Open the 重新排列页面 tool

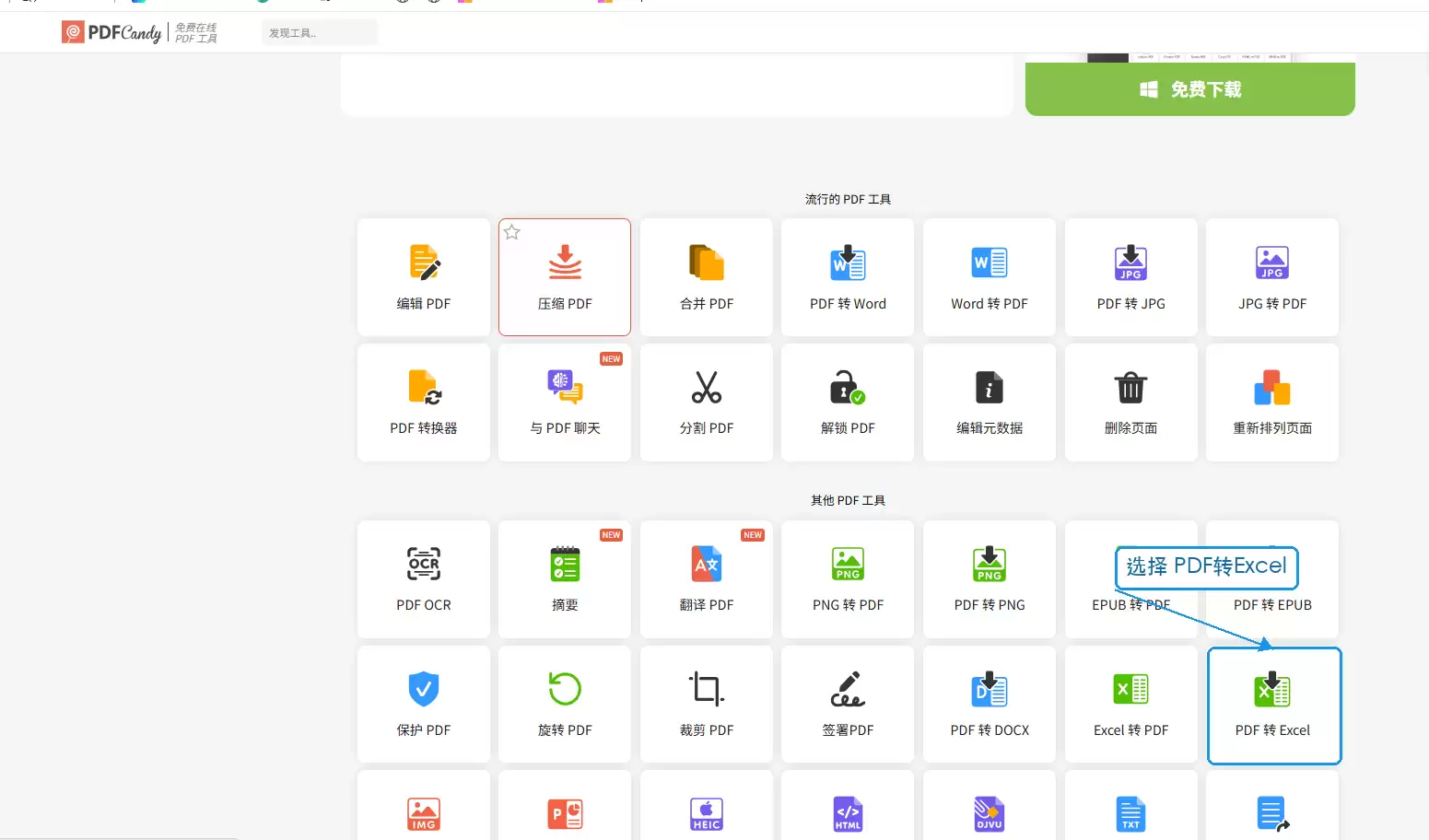pyautogui.click(x=1272, y=402)
